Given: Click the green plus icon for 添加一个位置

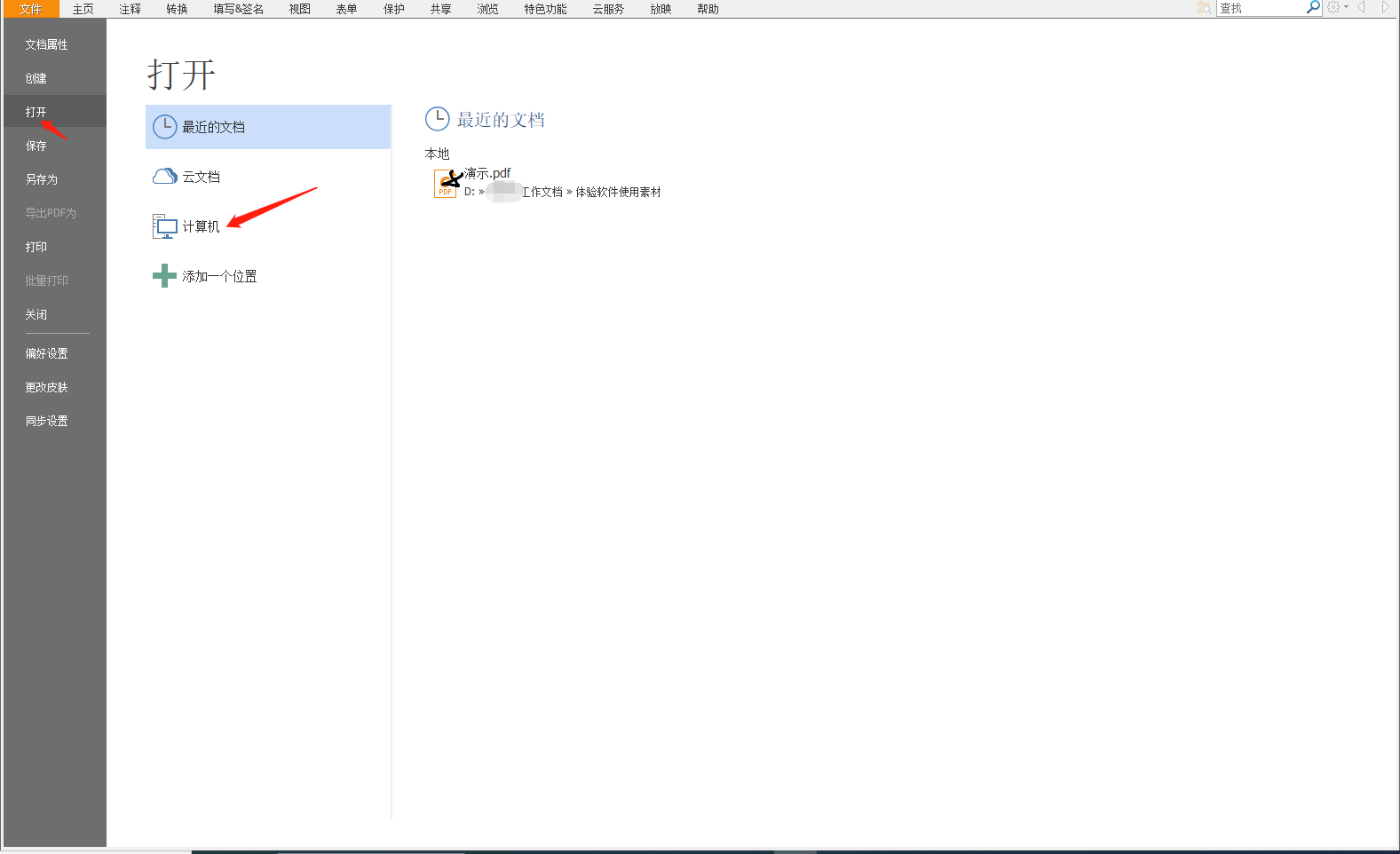Looking at the screenshot, I should [x=164, y=276].
